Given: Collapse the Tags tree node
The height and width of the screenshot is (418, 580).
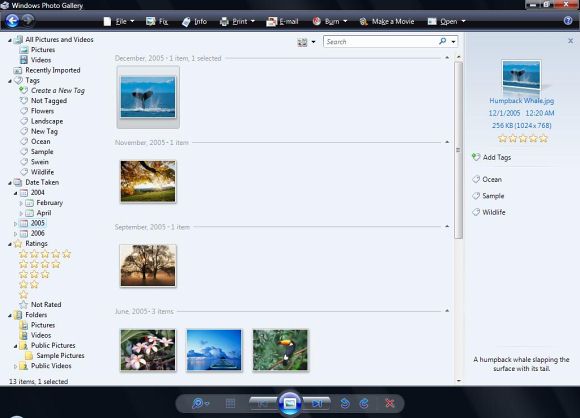Looking at the screenshot, I should click(x=10, y=81).
